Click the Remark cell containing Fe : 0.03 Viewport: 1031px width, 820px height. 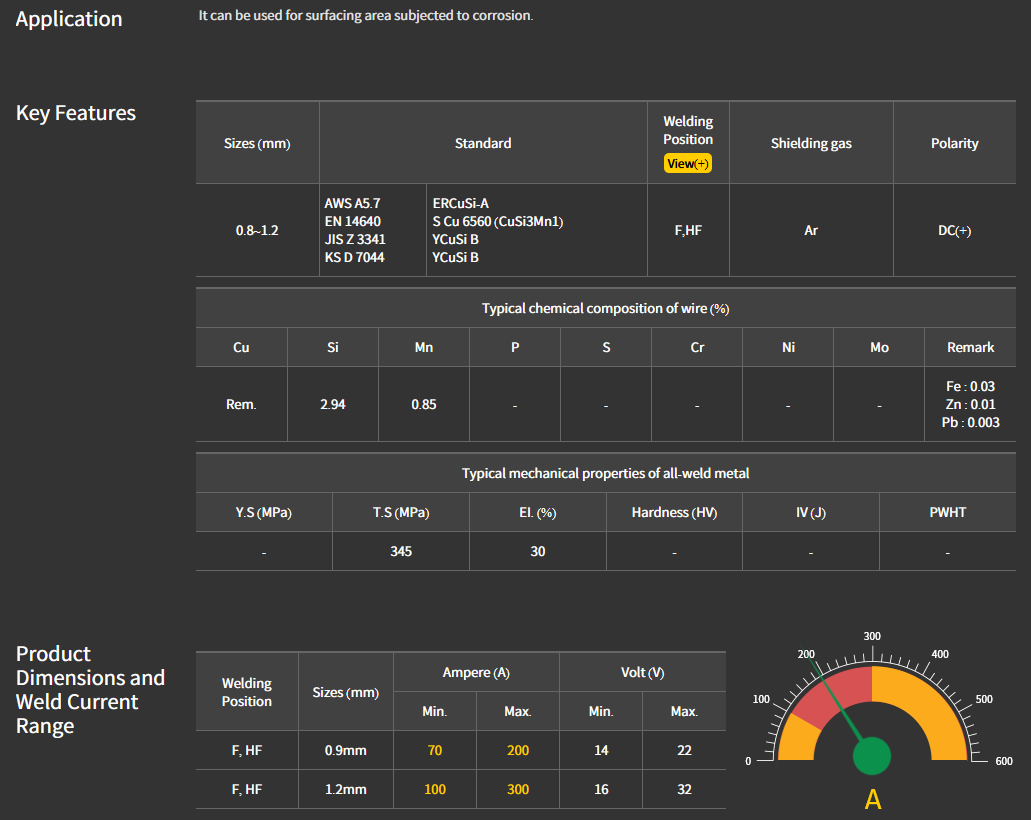(x=970, y=386)
